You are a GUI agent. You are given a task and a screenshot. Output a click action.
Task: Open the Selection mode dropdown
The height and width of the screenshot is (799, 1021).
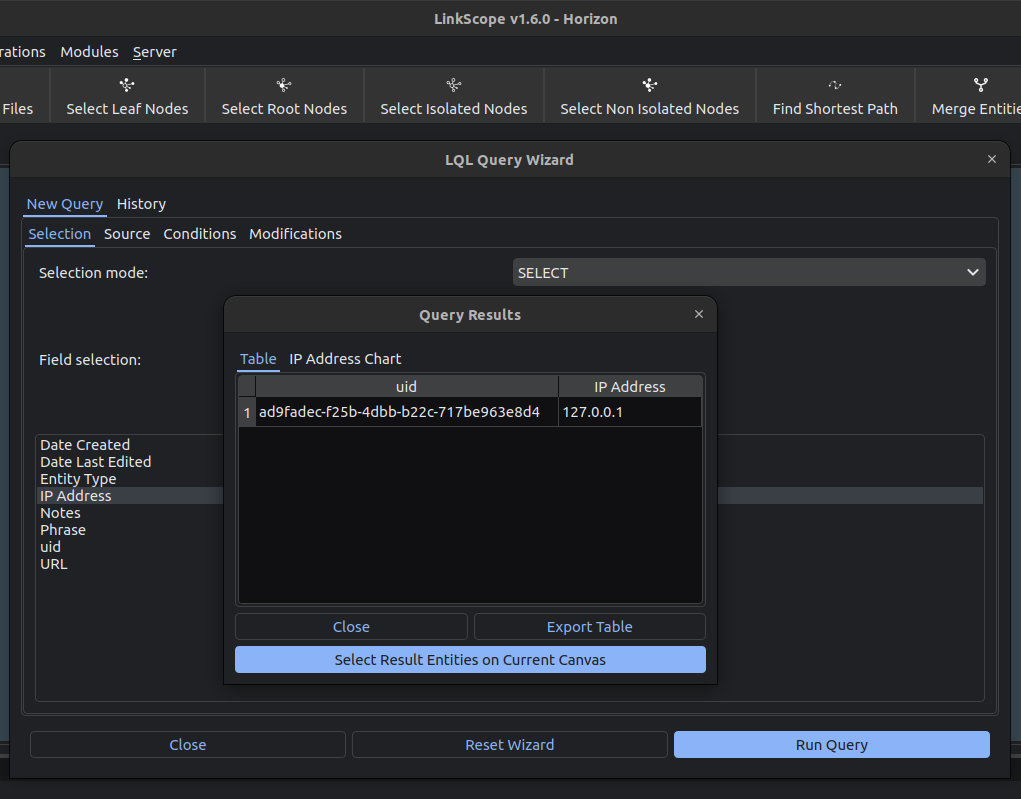[749, 273]
